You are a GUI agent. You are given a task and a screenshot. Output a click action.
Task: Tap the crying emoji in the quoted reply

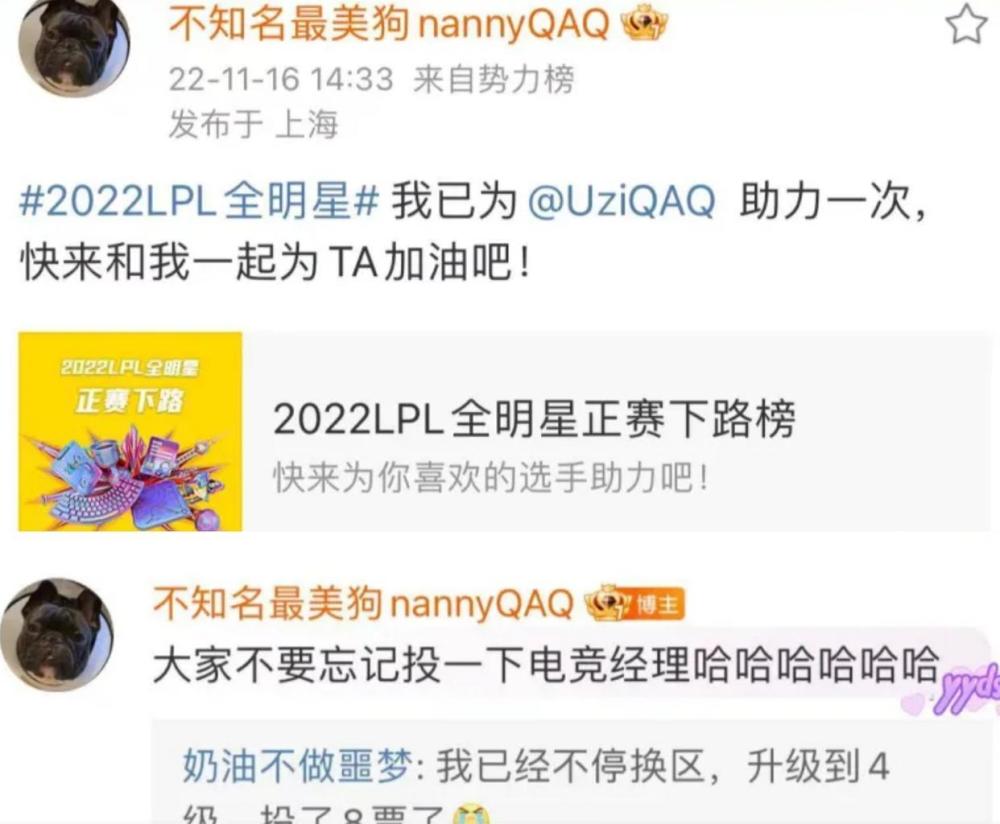point(473,815)
